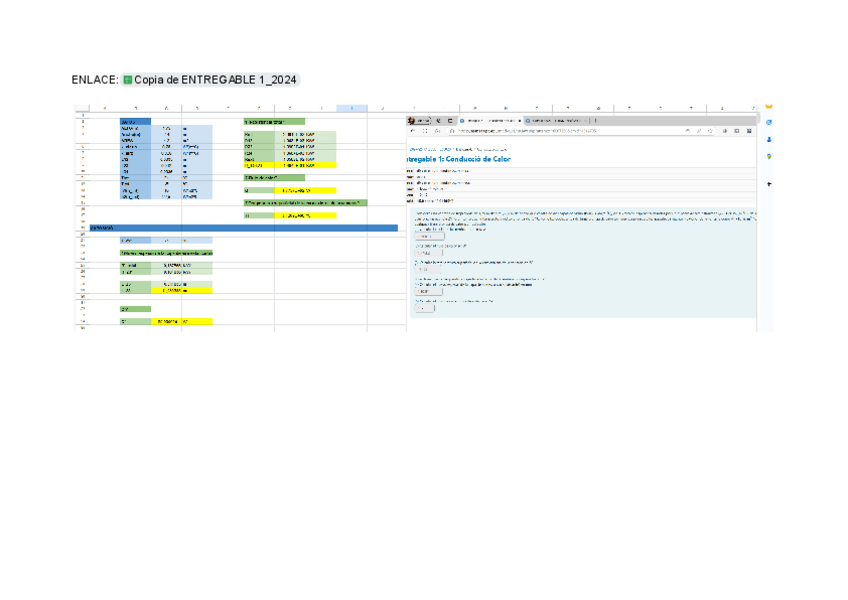Viewport: 848px width, 600px height.
Task: Click the blue circular icon in the sidebar
Action: (x=769, y=122)
